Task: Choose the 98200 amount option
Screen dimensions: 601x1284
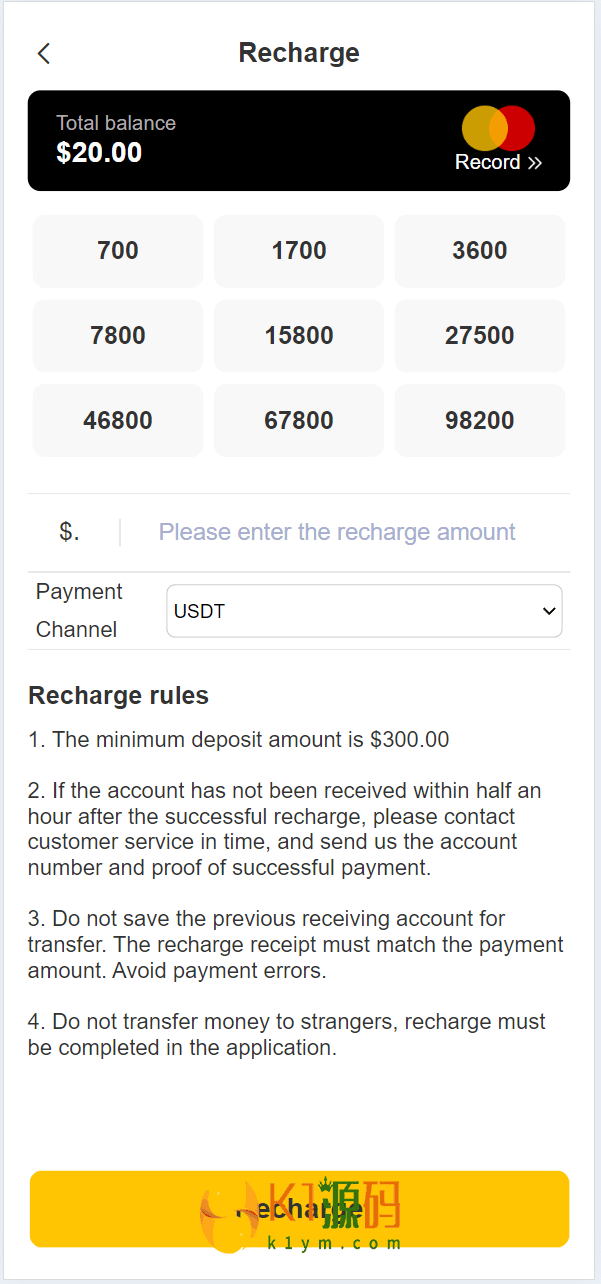Action: [x=480, y=420]
